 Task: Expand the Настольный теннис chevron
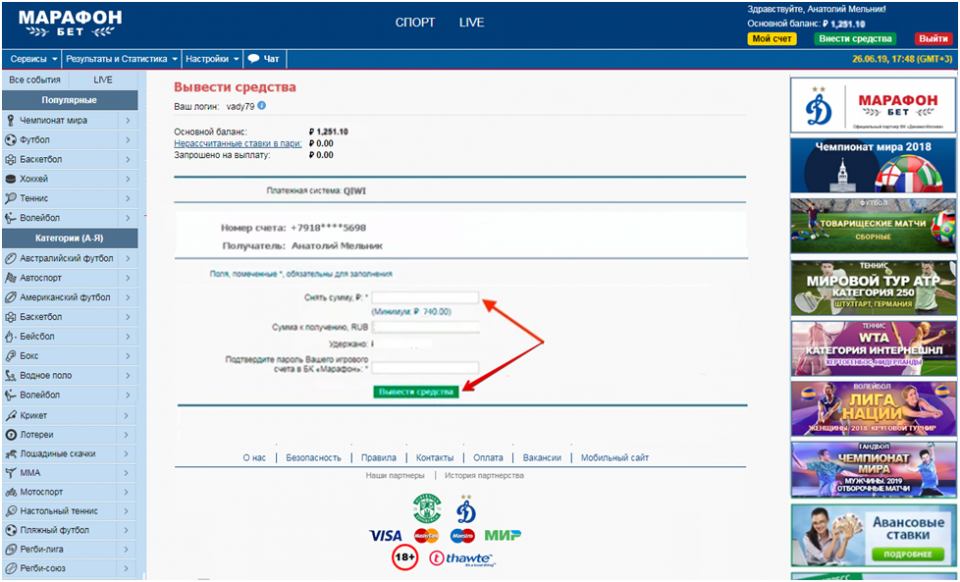pyautogui.click(x=127, y=511)
